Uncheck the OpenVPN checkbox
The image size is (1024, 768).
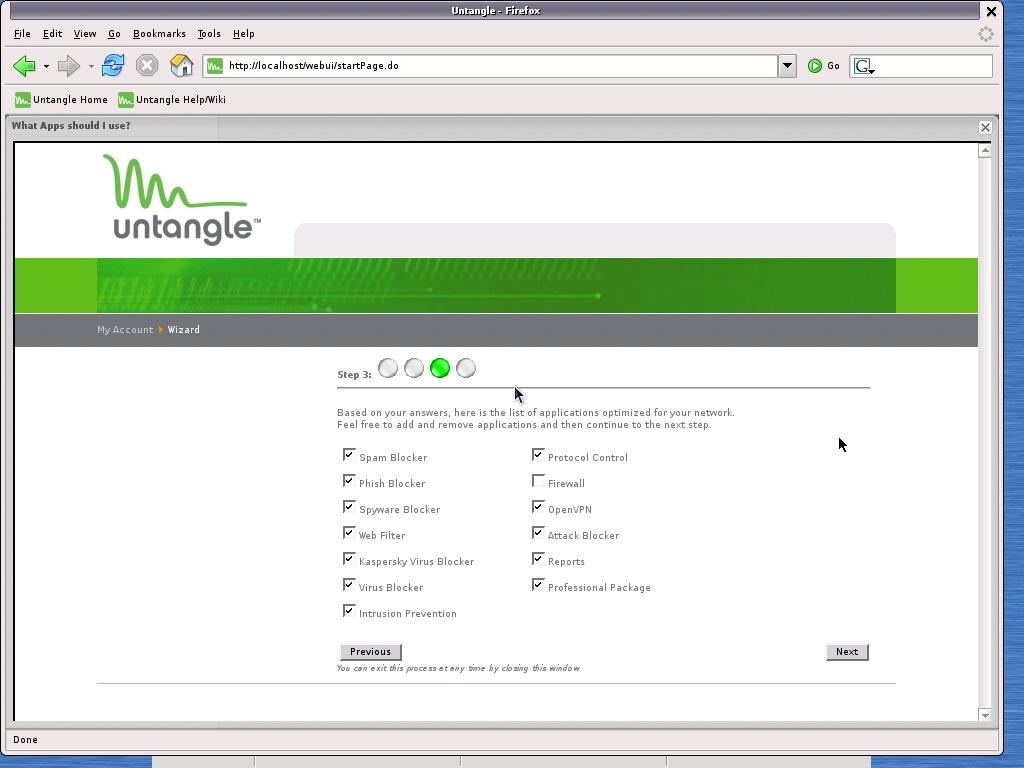tap(538, 507)
